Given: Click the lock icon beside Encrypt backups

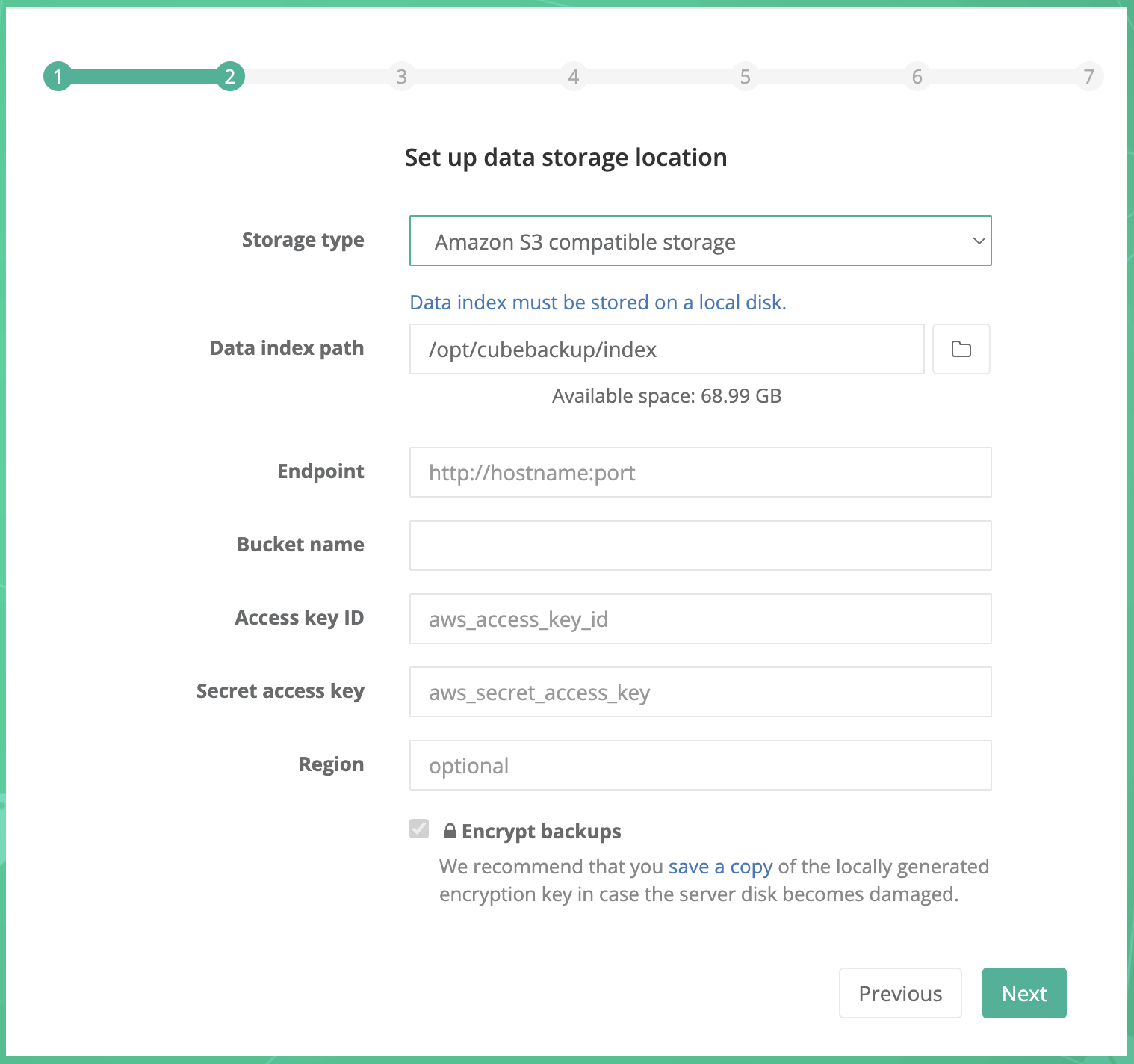Looking at the screenshot, I should [x=449, y=831].
